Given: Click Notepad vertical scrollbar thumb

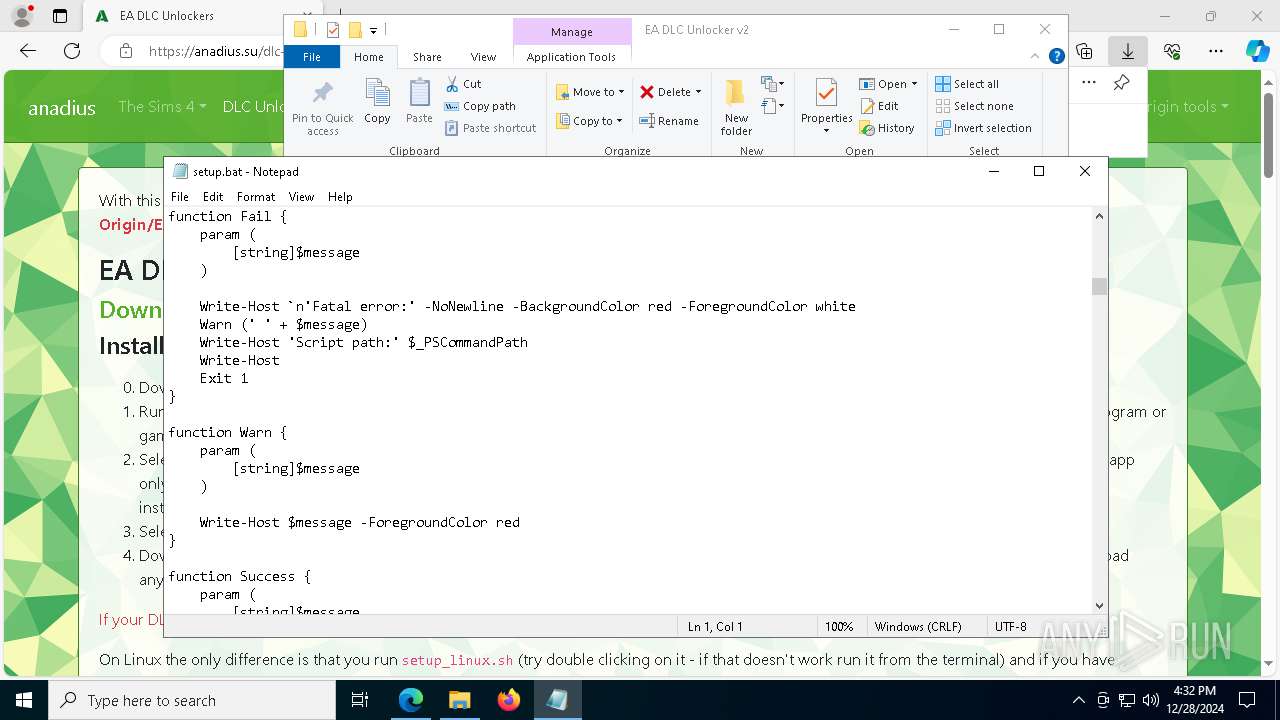Looking at the screenshot, I should [1099, 286].
